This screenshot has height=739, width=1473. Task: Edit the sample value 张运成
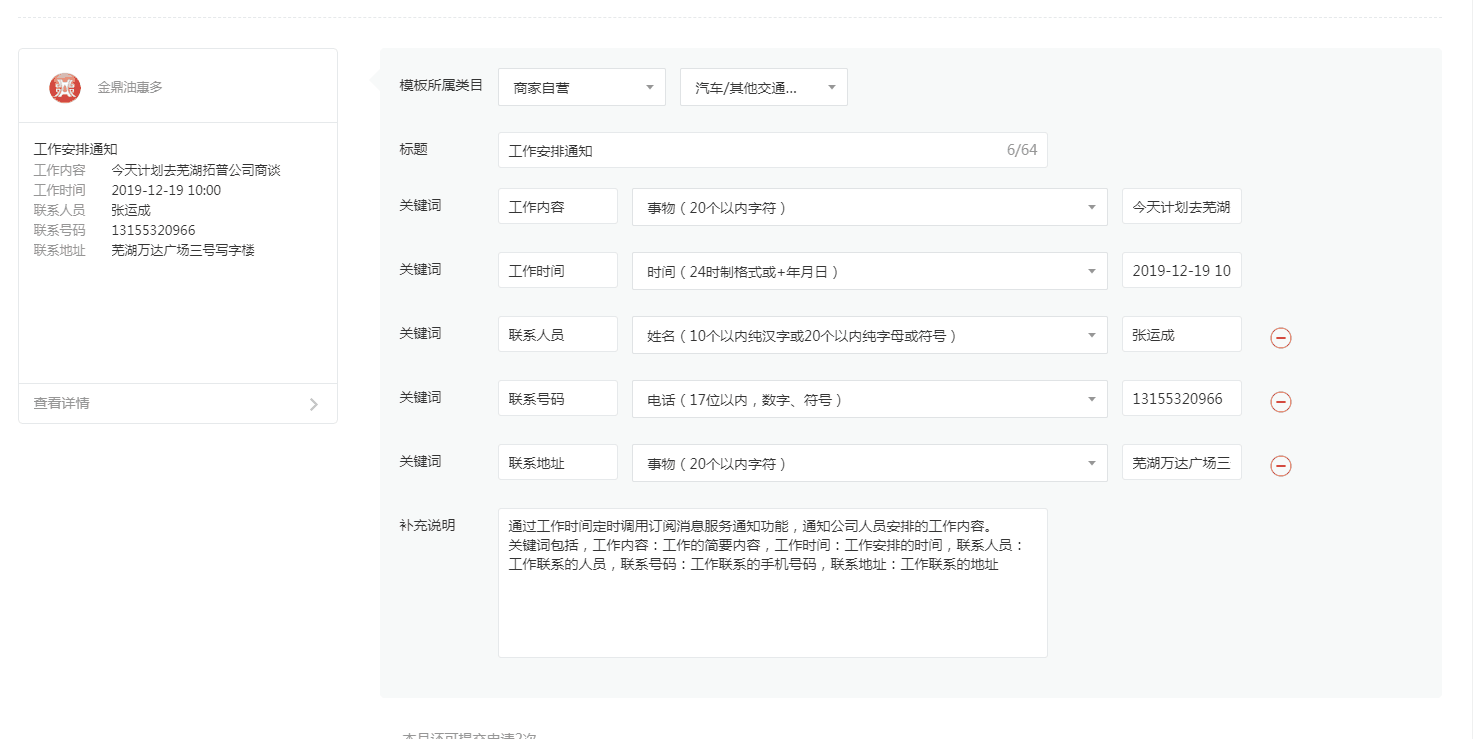click(1181, 334)
